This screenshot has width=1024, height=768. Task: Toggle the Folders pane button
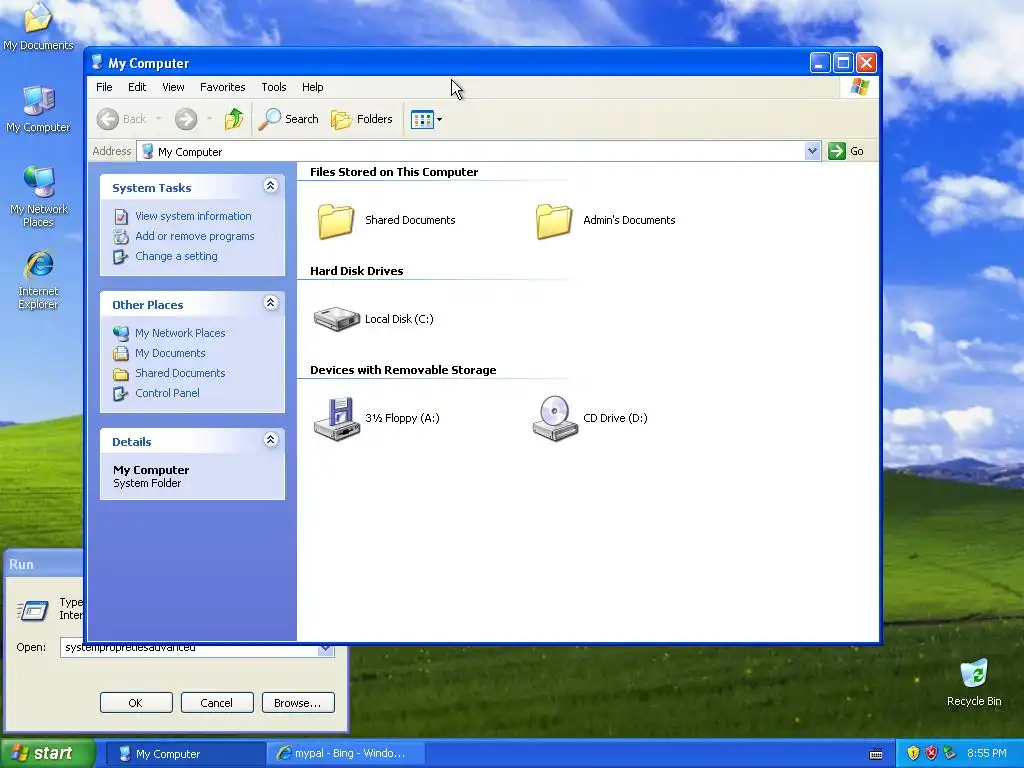tap(362, 119)
